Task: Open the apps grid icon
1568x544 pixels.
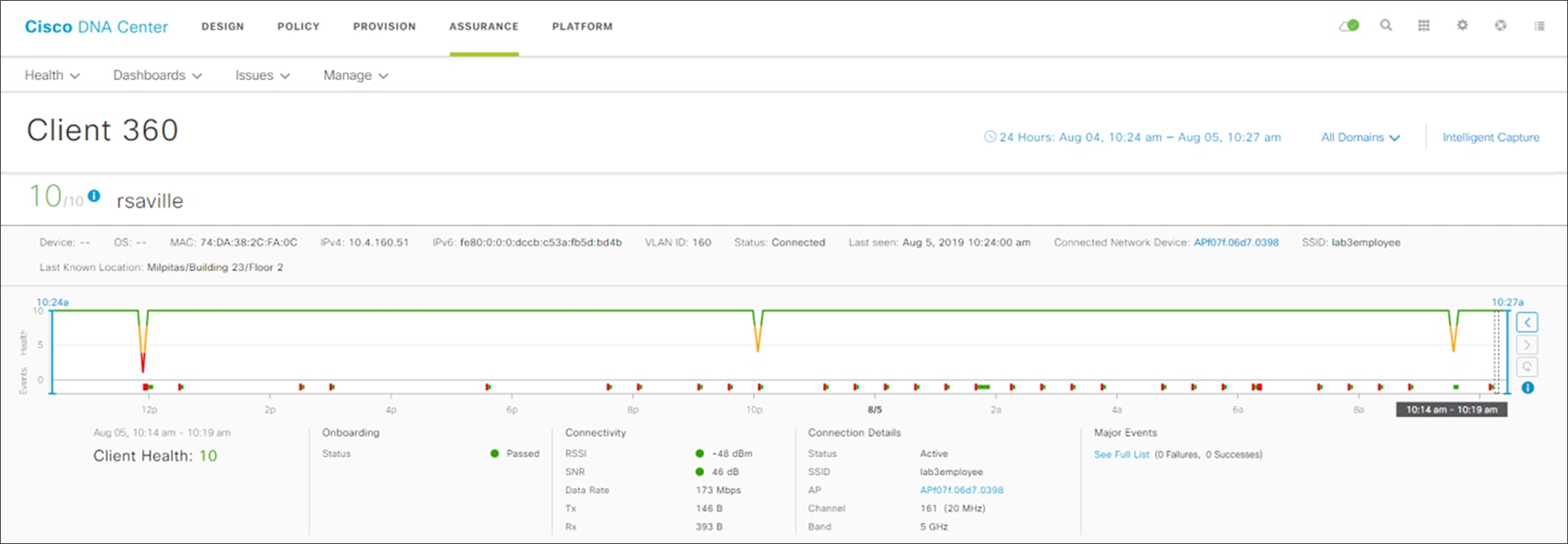Action: pyautogui.click(x=1424, y=26)
